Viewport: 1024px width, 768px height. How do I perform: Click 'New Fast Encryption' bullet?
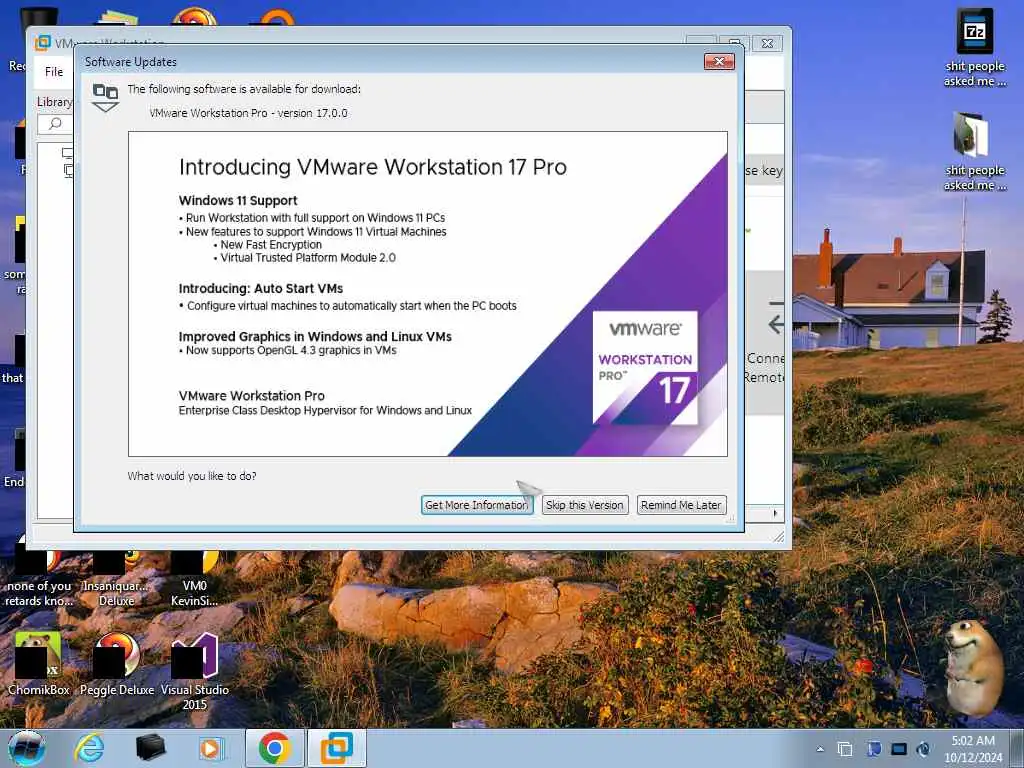click(x=271, y=244)
